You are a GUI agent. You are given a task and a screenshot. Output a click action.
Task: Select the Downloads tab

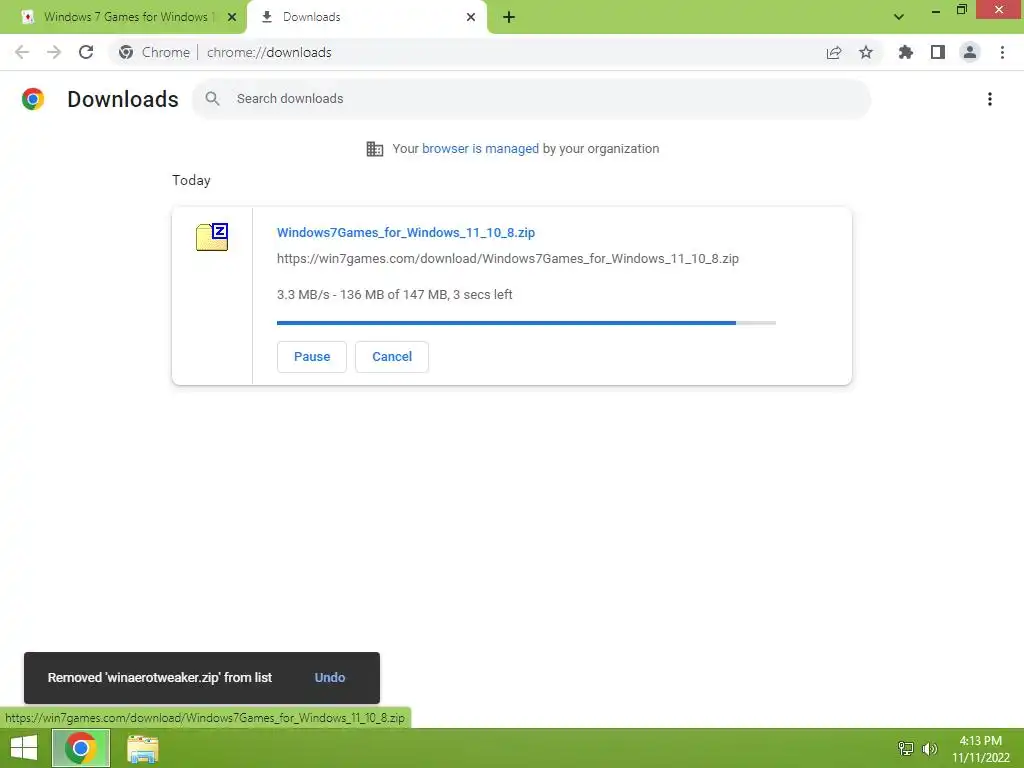pos(367,17)
